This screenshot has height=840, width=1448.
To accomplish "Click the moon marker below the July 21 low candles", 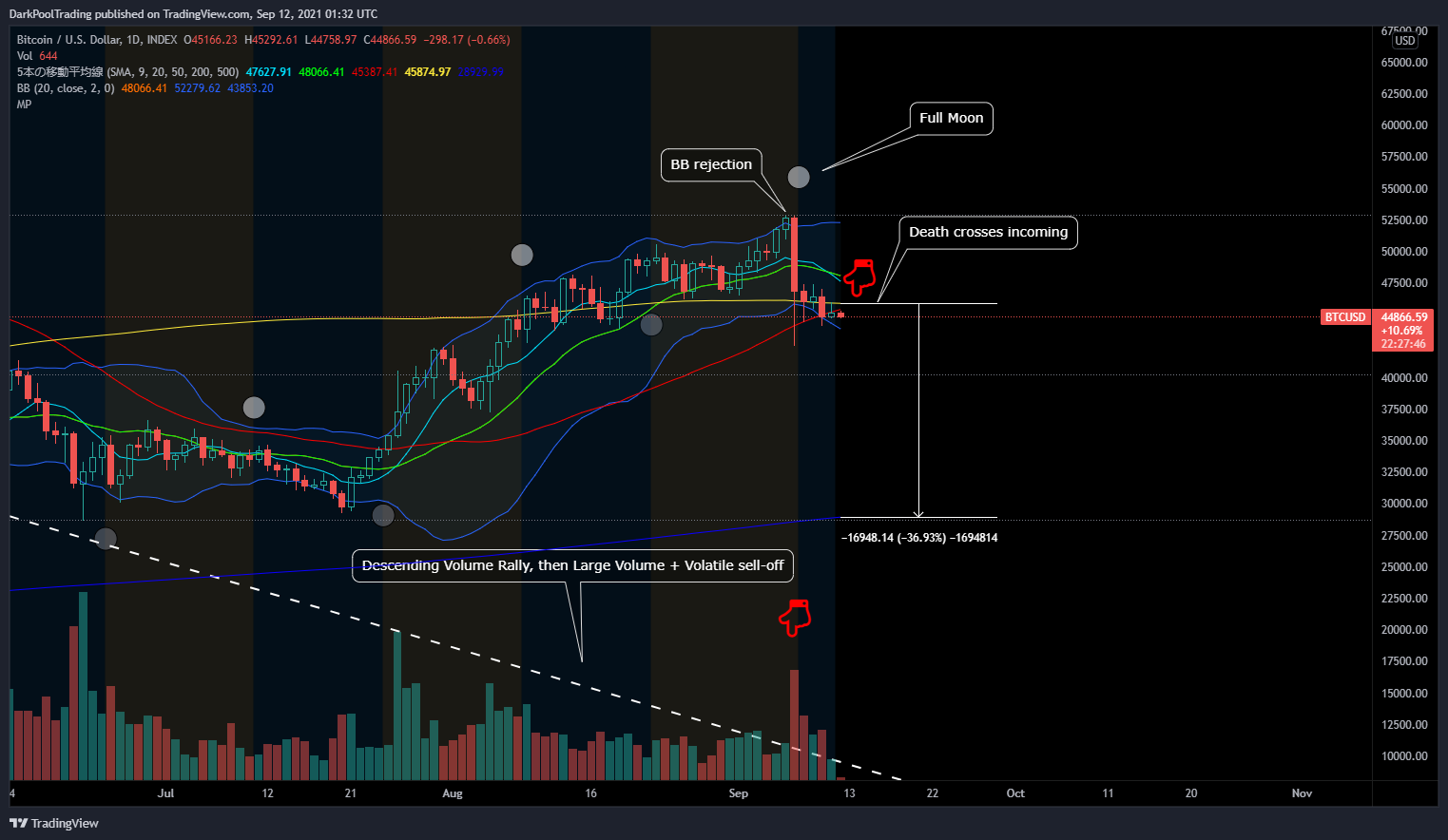I will (383, 515).
